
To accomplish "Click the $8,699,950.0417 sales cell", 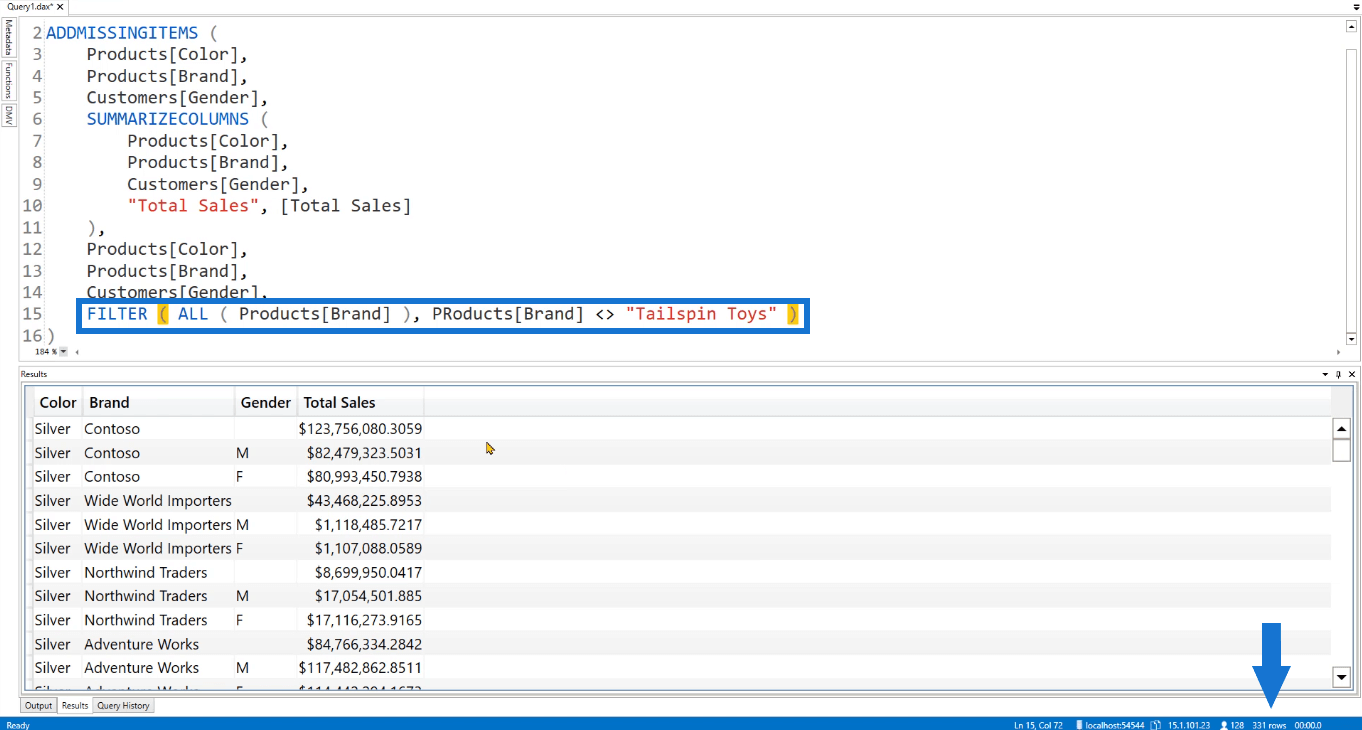I will pos(360,573).
